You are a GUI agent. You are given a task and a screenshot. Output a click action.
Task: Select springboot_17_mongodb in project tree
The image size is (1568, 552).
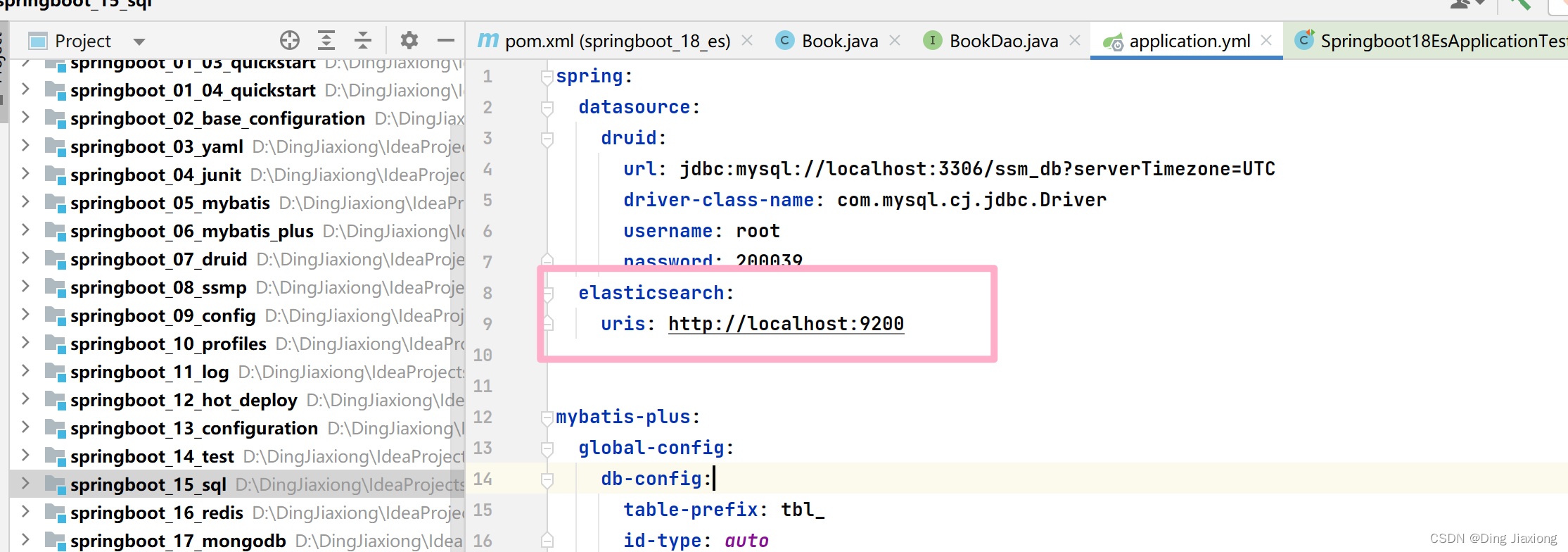[178, 541]
